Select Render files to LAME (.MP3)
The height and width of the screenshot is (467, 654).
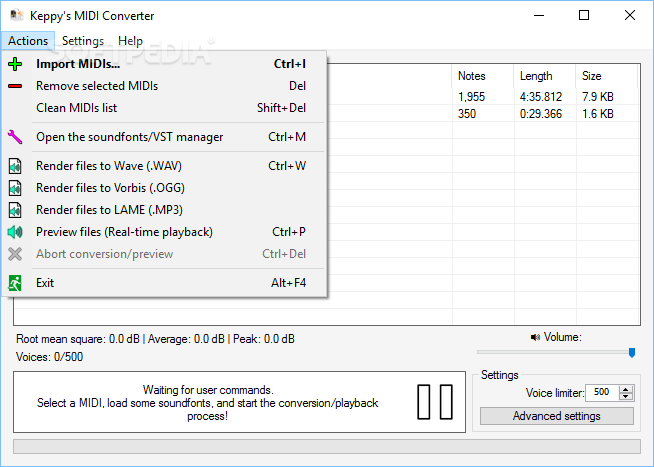tap(165, 210)
